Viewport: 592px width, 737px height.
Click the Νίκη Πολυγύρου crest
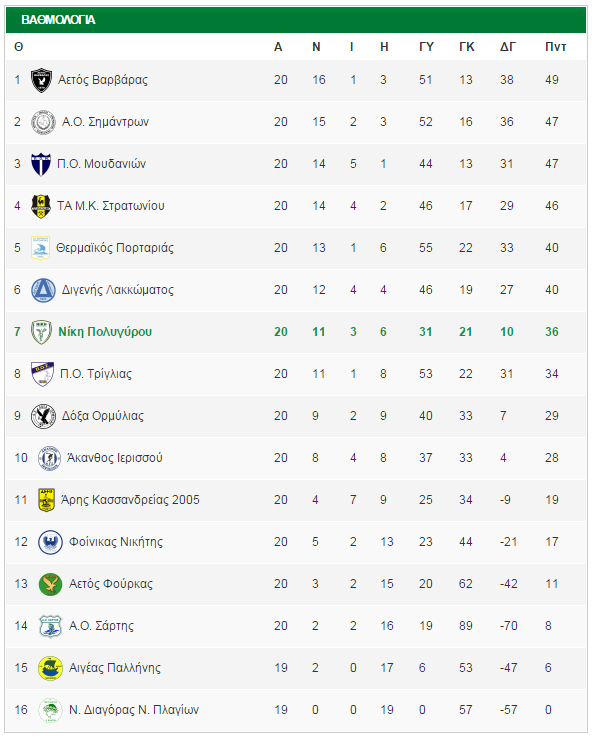[41, 332]
